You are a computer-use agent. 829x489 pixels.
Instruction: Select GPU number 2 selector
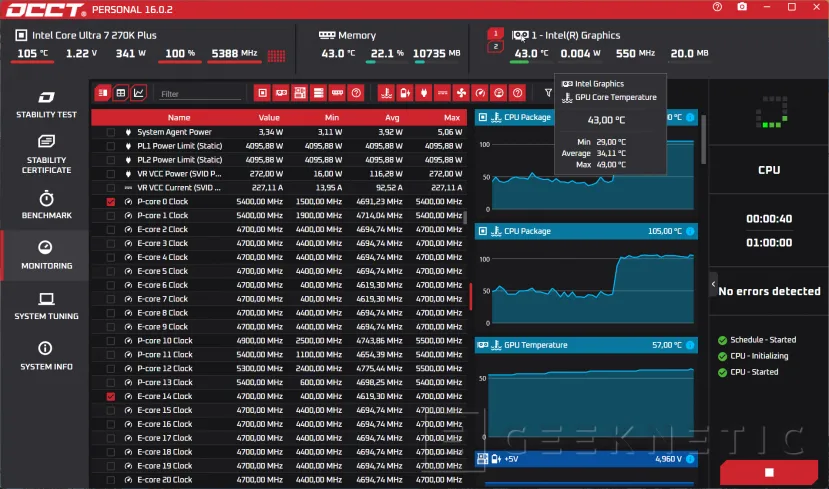494,47
